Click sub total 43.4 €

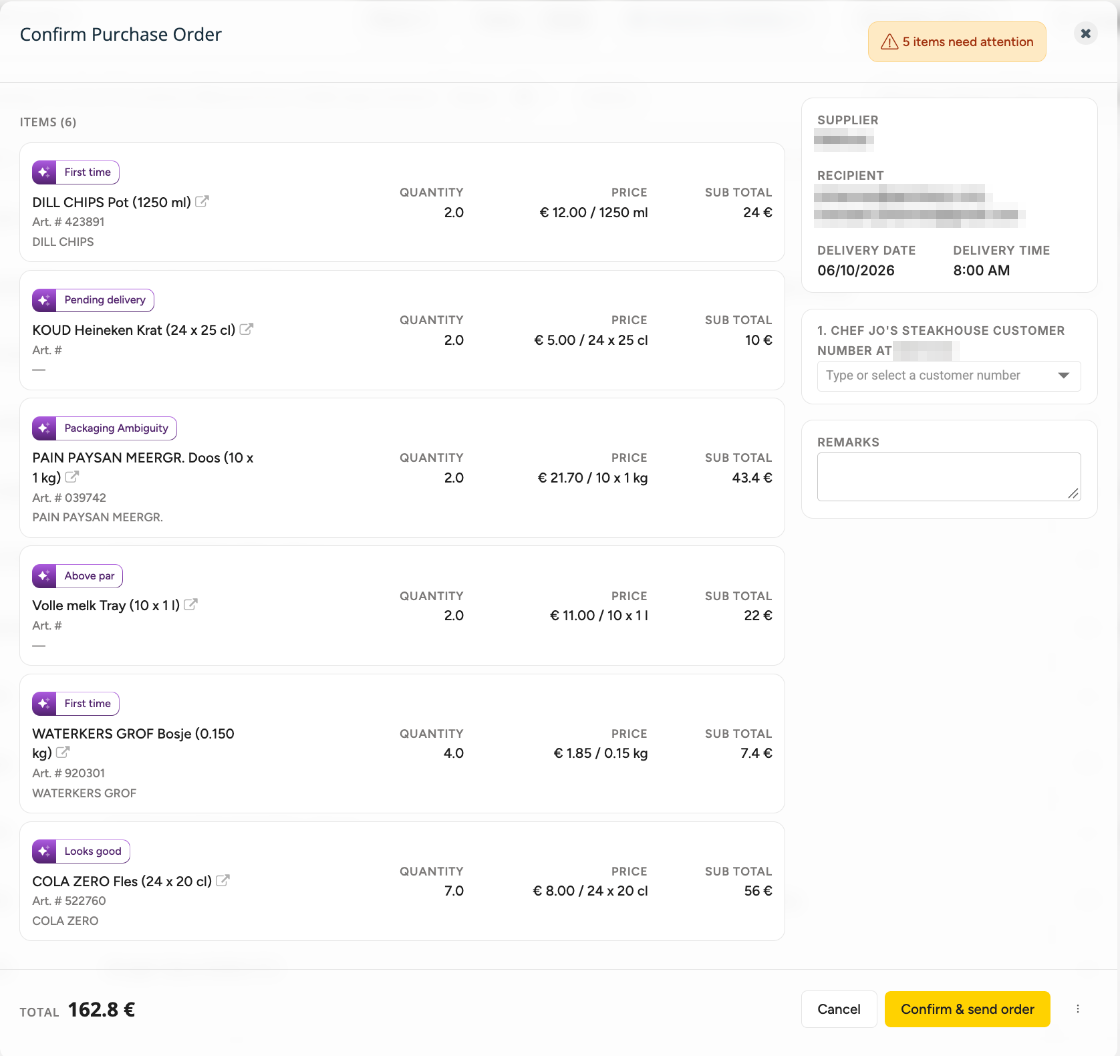coord(752,478)
